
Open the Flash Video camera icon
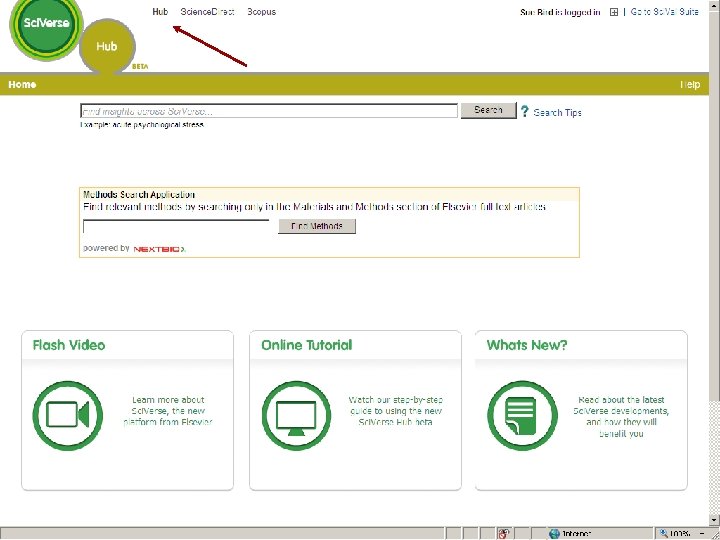(68, 415)
